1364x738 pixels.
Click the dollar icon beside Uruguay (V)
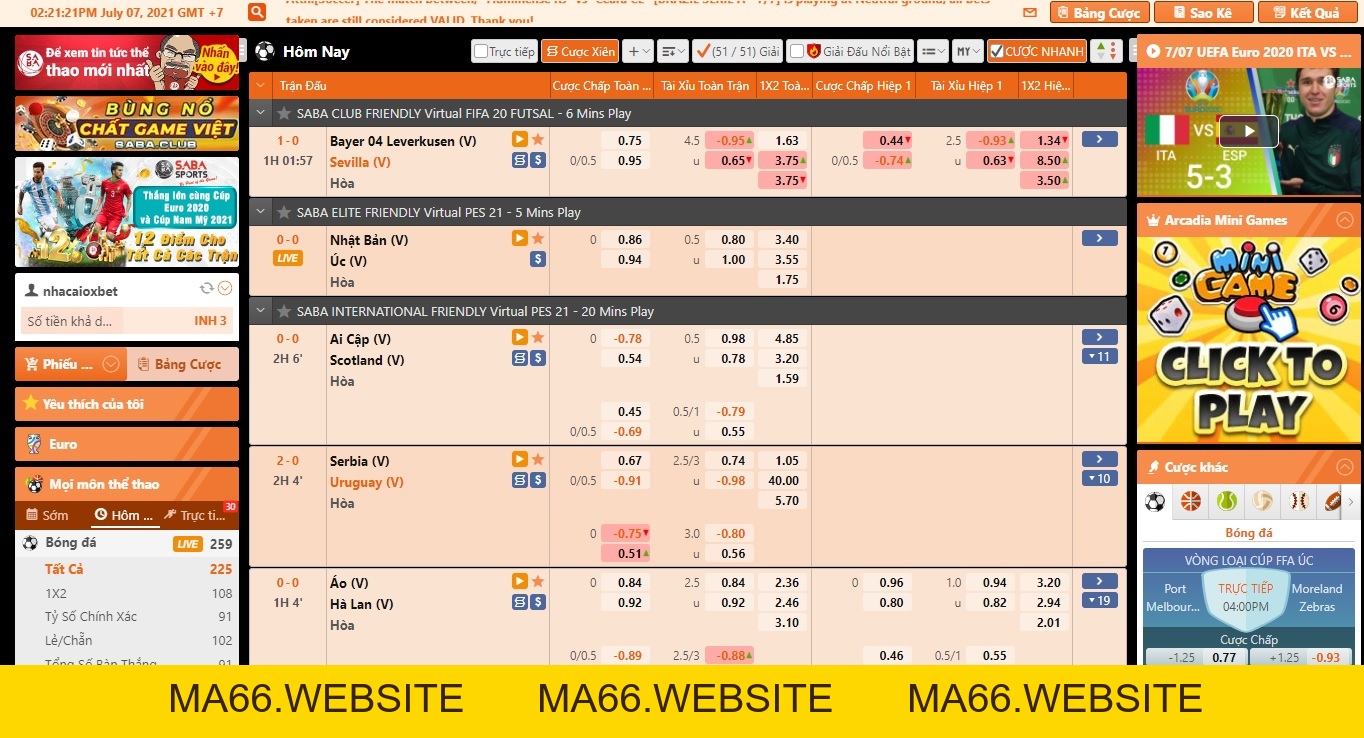pyautogui.click(x=538, y=480)
